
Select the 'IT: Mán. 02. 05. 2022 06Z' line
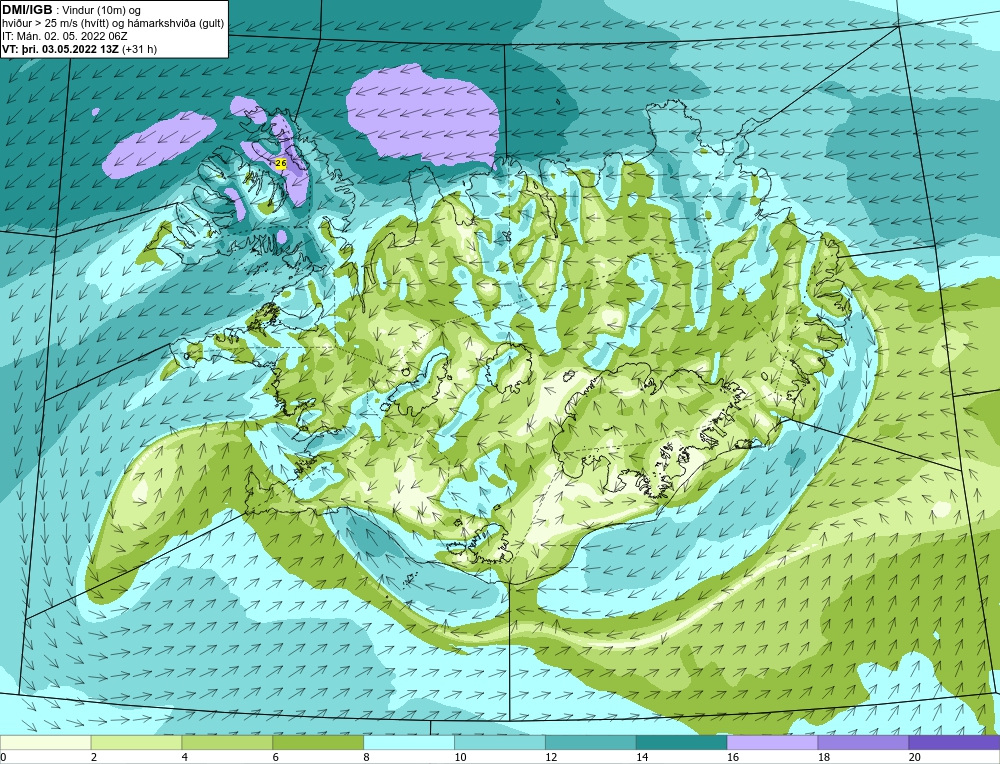pyautogui.click(x=64, y=36)
